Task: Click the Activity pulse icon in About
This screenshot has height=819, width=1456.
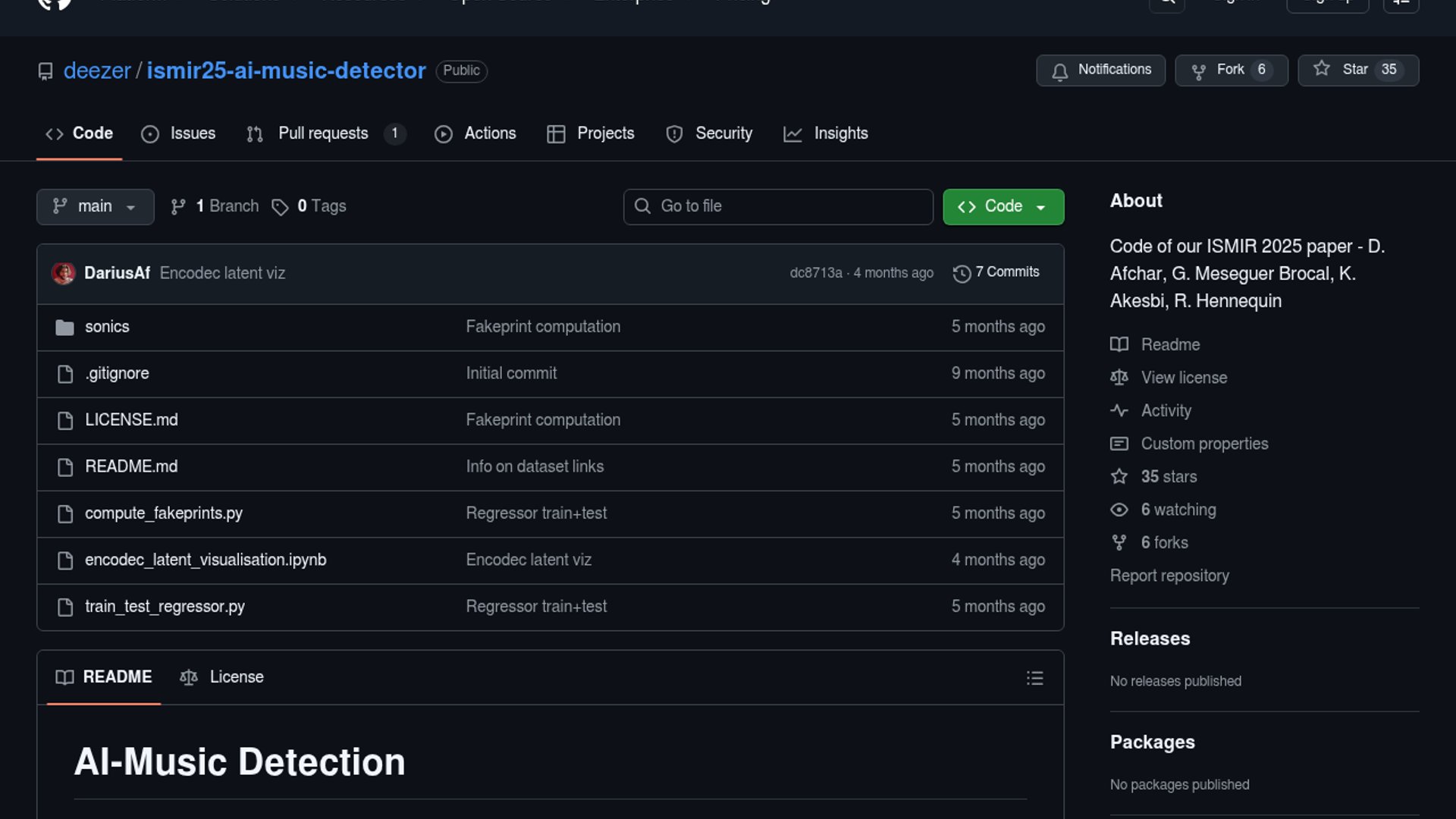Action: click(x=1119, y=411)
